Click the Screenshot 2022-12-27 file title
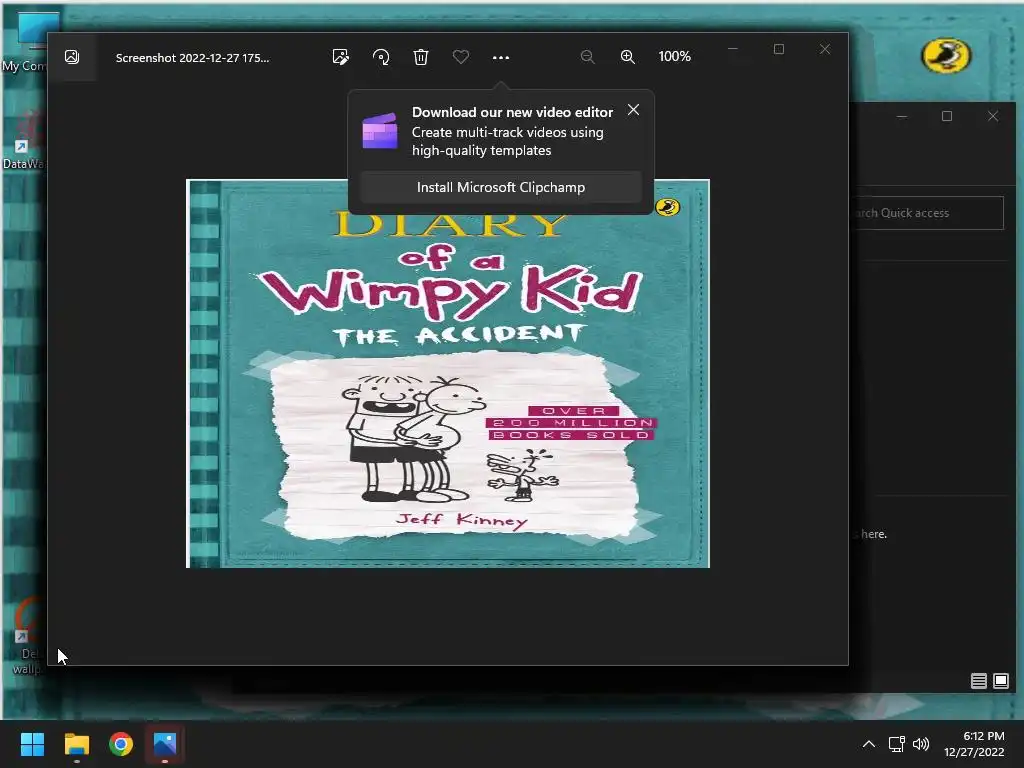1024x768 pixels. [192, 57]
